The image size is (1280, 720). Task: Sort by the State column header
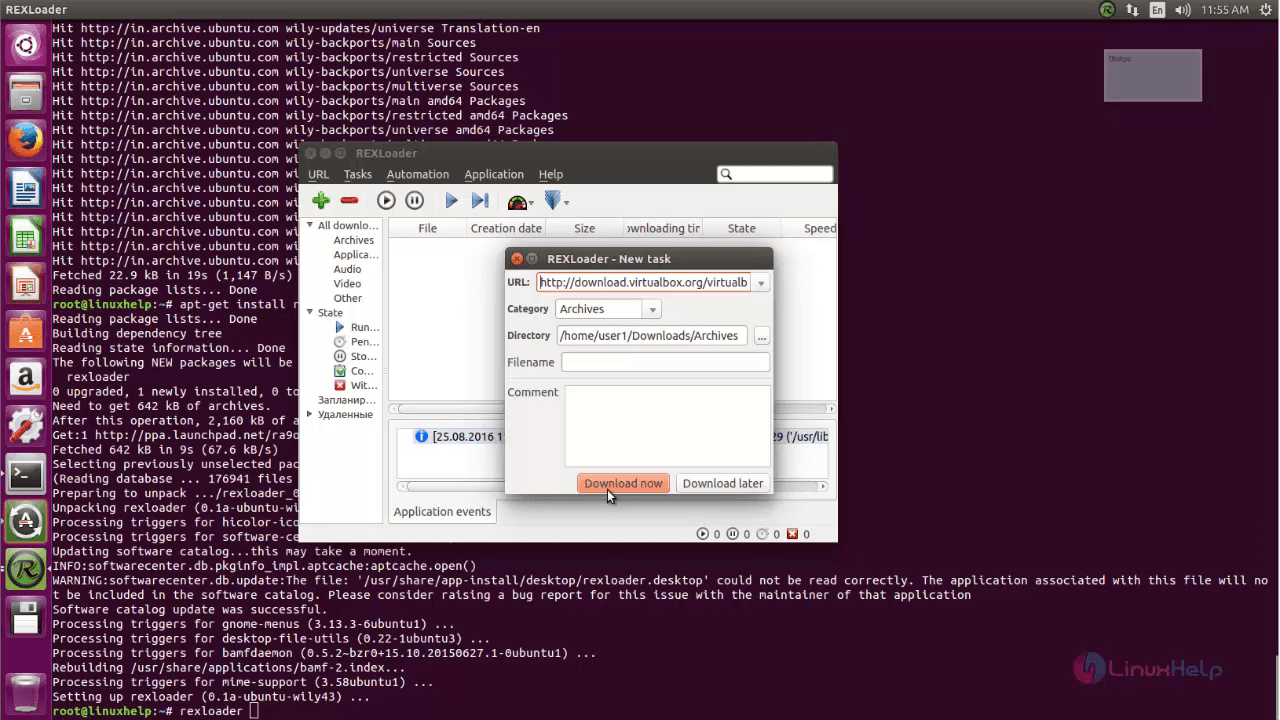pyautogui.click(x=742, y=228)
